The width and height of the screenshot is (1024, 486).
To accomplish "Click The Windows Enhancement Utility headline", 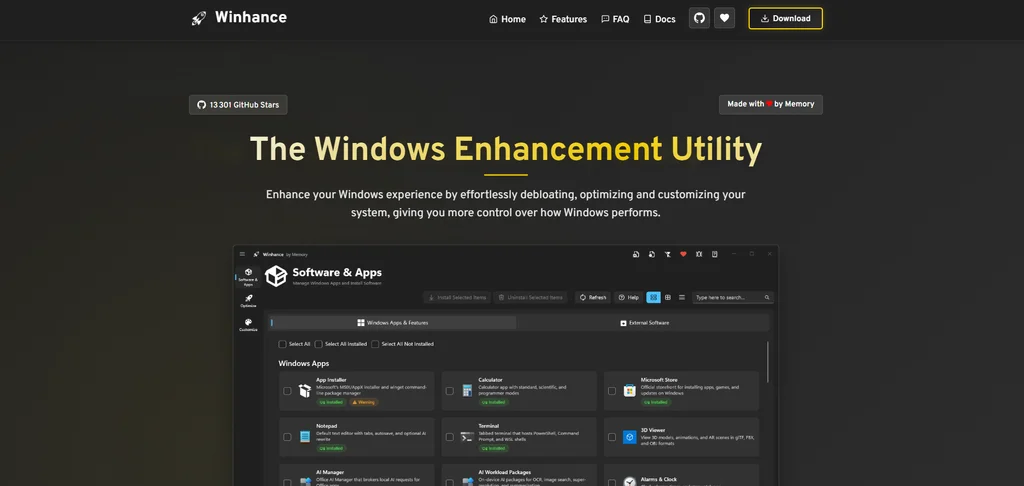I will coord(506,149).
